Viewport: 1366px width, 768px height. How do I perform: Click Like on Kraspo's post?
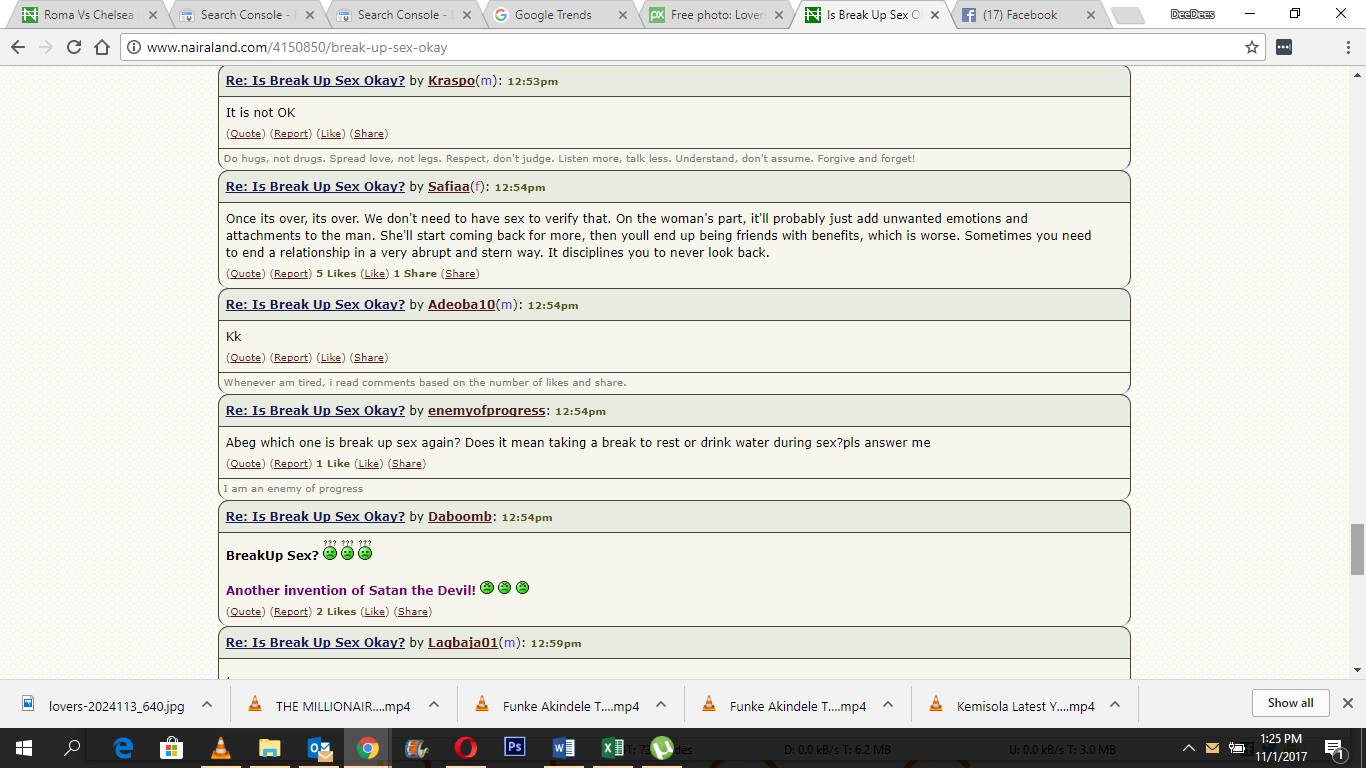[x=331, y=134]
